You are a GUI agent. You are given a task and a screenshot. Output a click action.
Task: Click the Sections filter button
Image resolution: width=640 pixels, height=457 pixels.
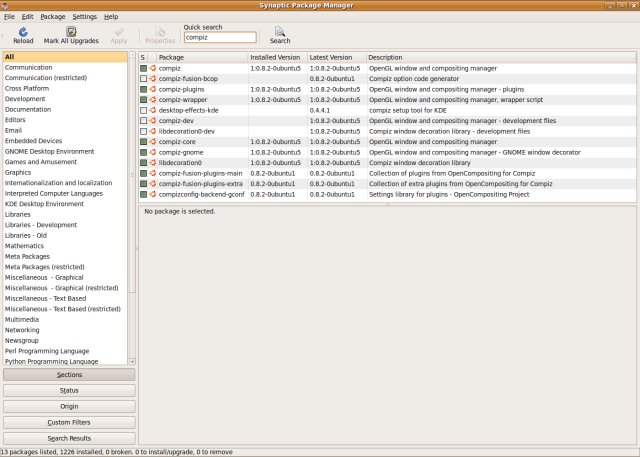point(69,375)
